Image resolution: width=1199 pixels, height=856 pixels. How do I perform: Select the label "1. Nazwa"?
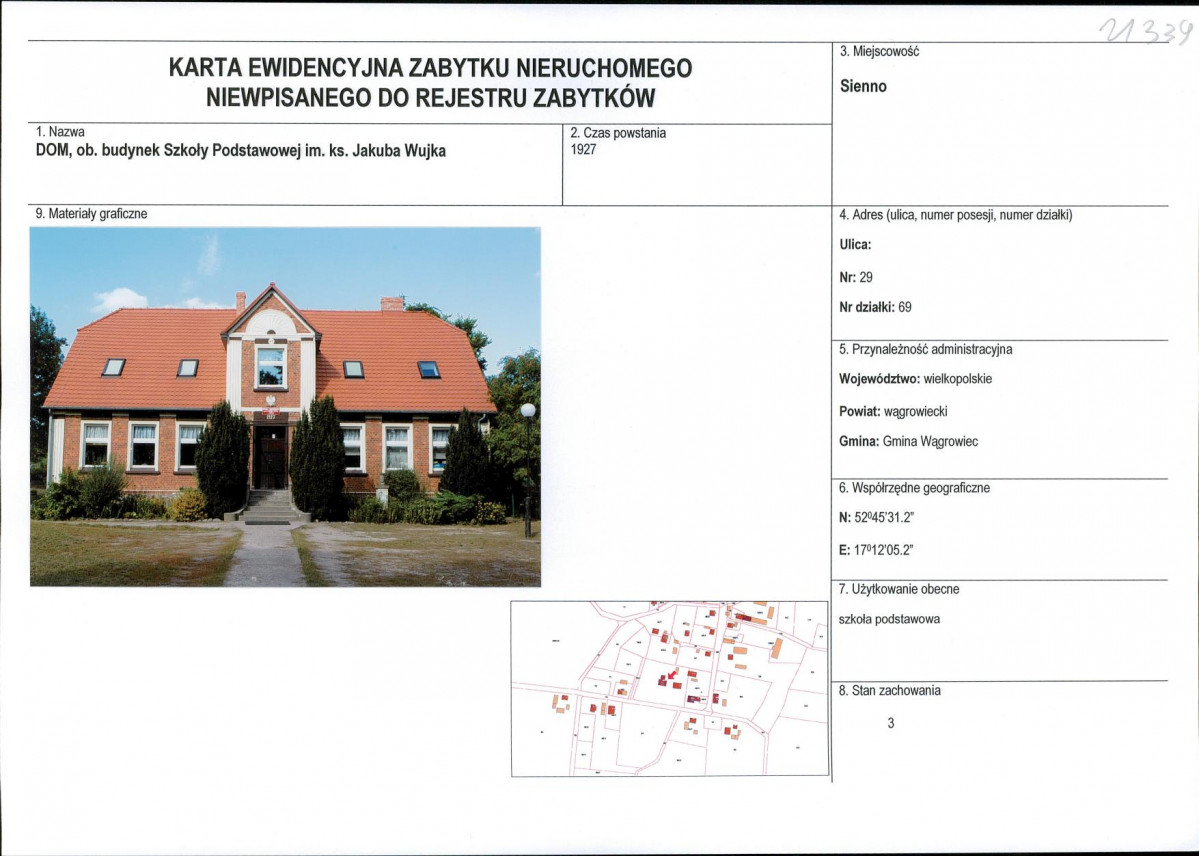click(x=60, y=132)
